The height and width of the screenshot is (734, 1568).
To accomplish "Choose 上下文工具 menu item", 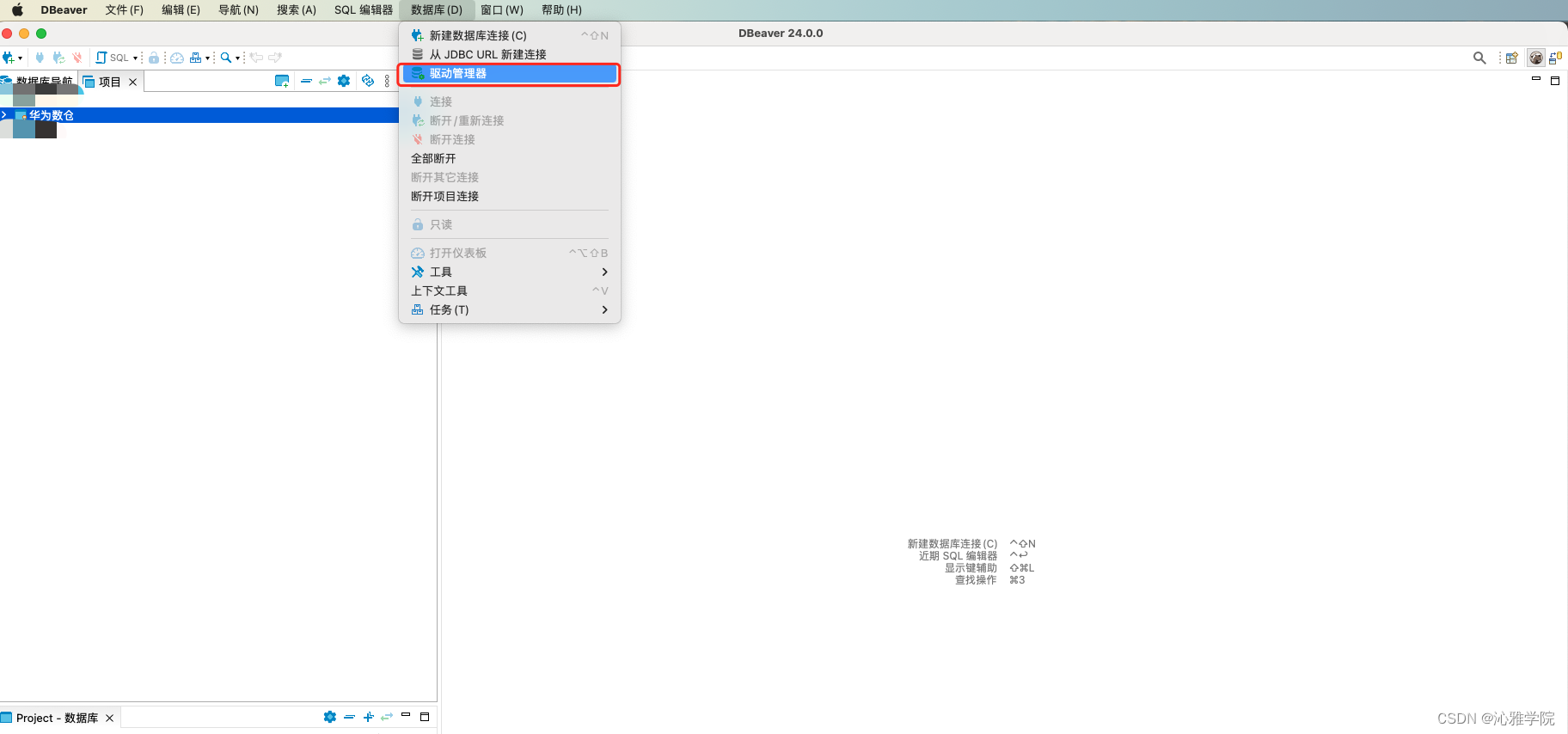I will (510, 291).
